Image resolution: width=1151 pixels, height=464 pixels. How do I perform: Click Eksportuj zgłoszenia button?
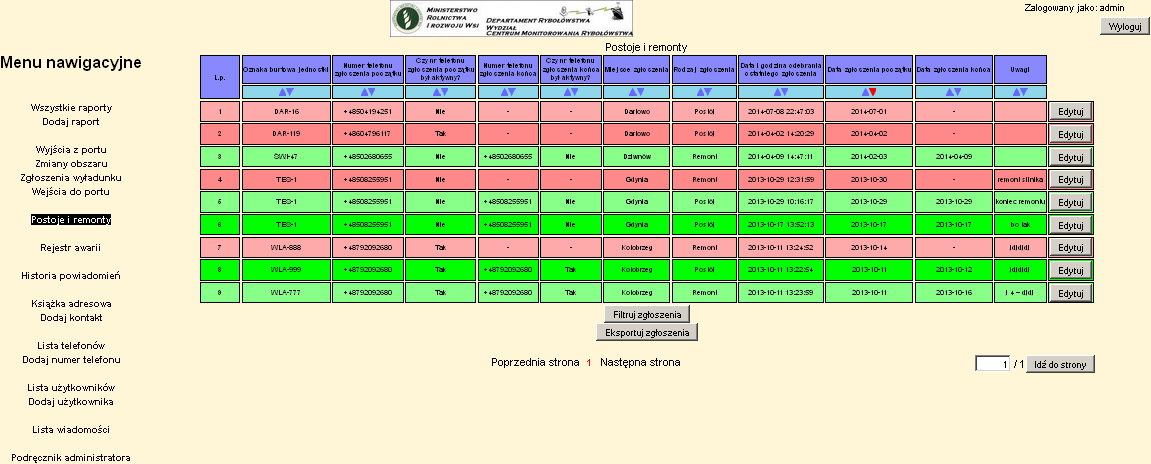647,333
